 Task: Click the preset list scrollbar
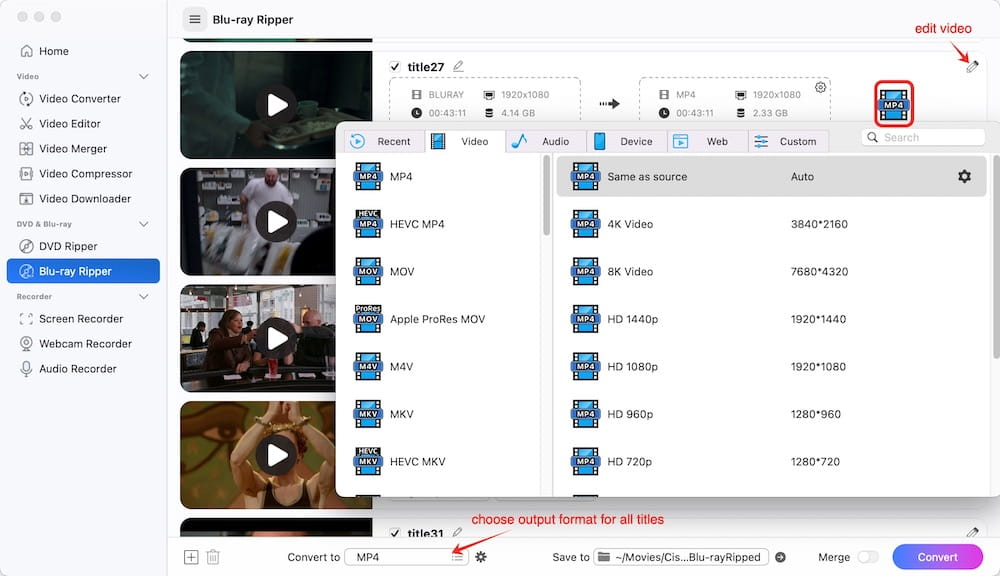pos(996,256)
